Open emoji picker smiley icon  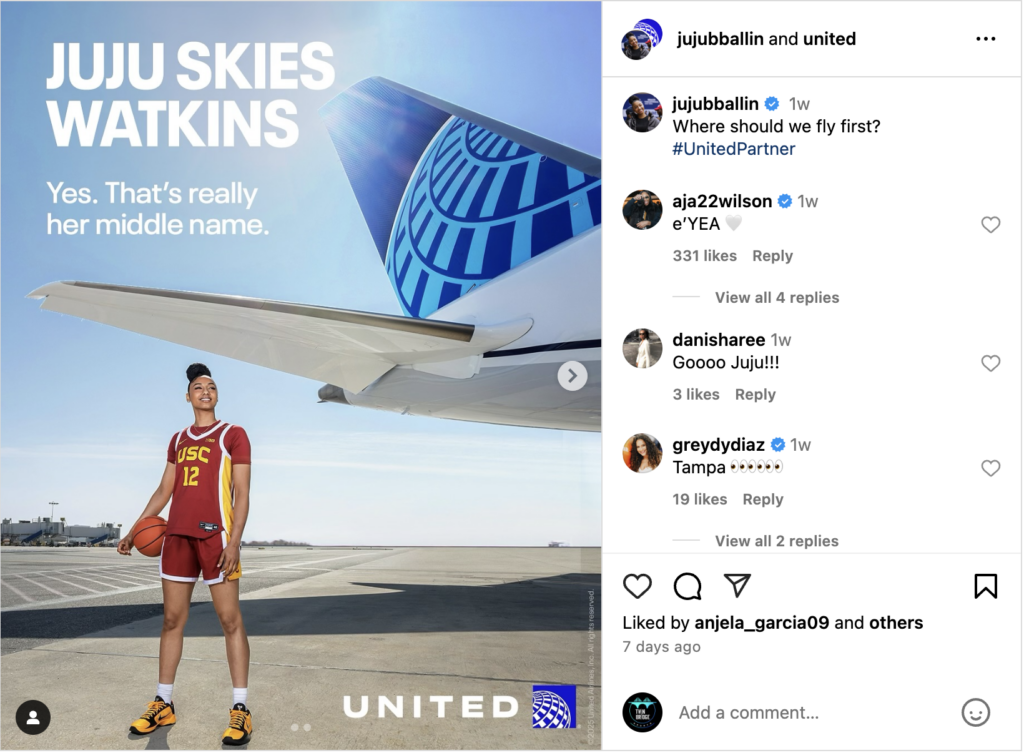point(976,713)
